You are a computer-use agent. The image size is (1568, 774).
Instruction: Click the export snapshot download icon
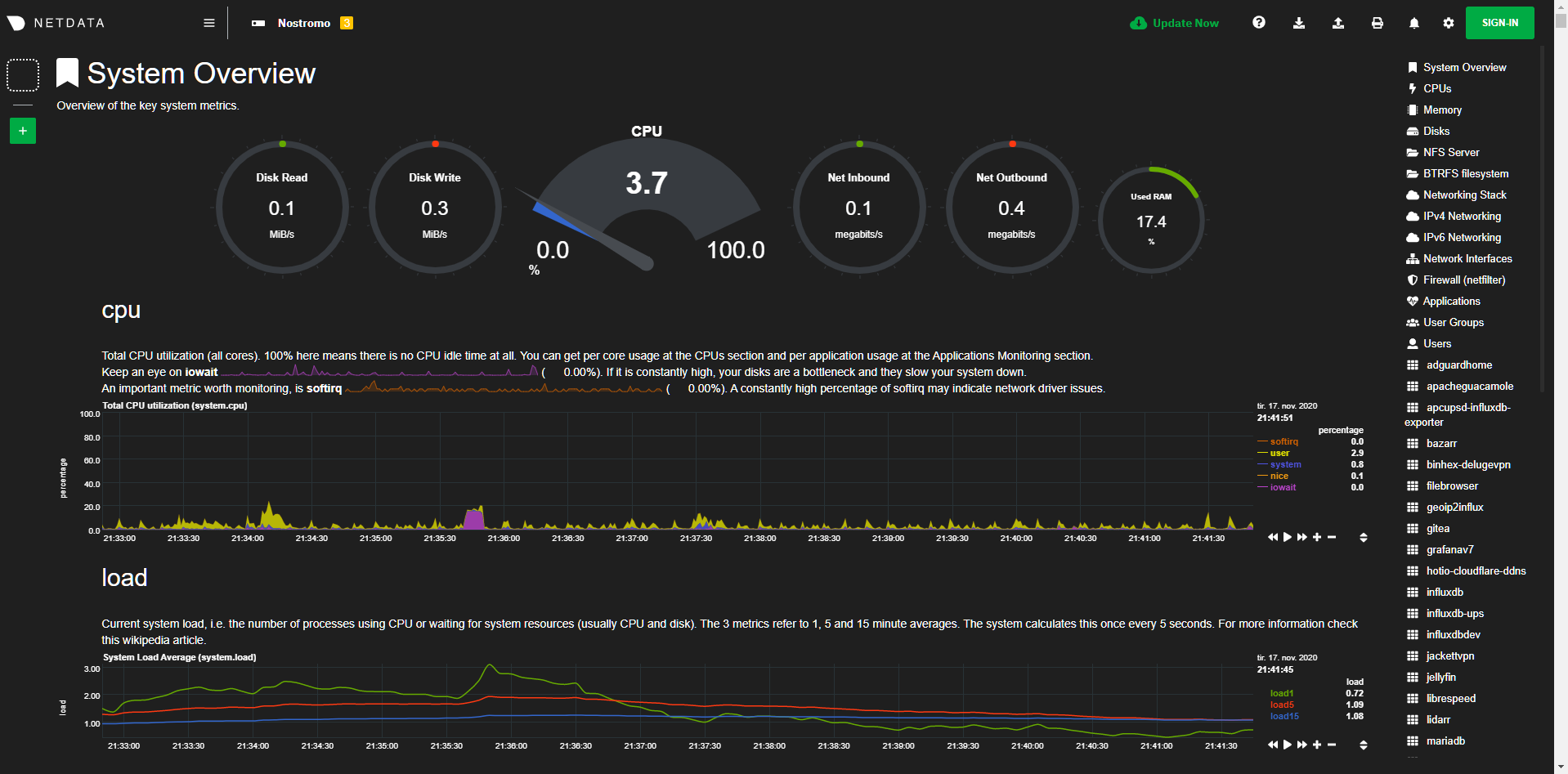coord(1298,23)
